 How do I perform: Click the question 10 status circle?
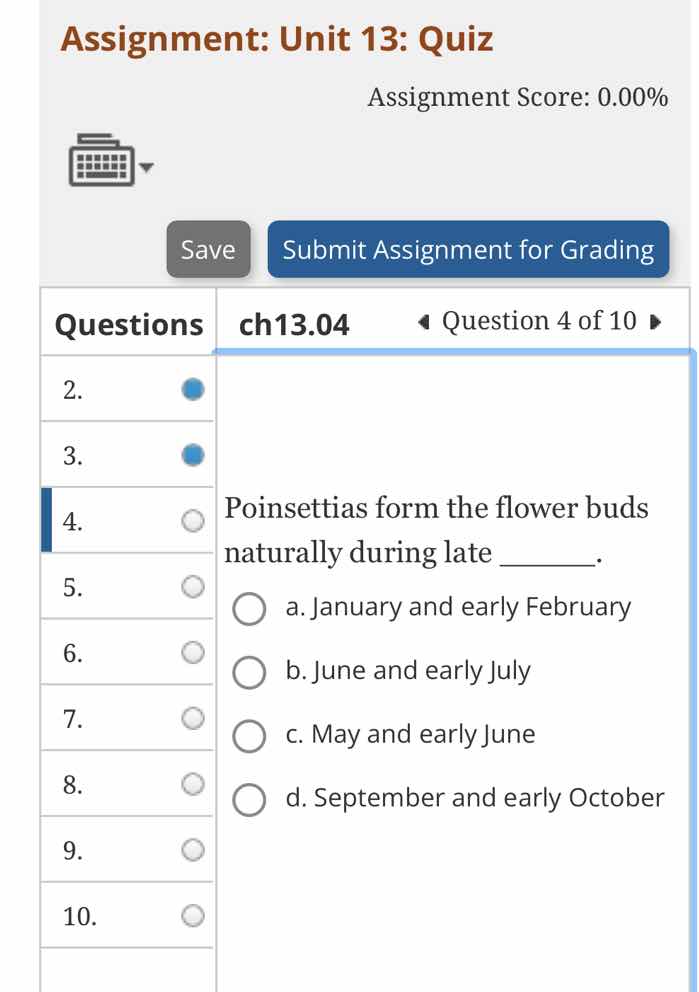point(193,915)
